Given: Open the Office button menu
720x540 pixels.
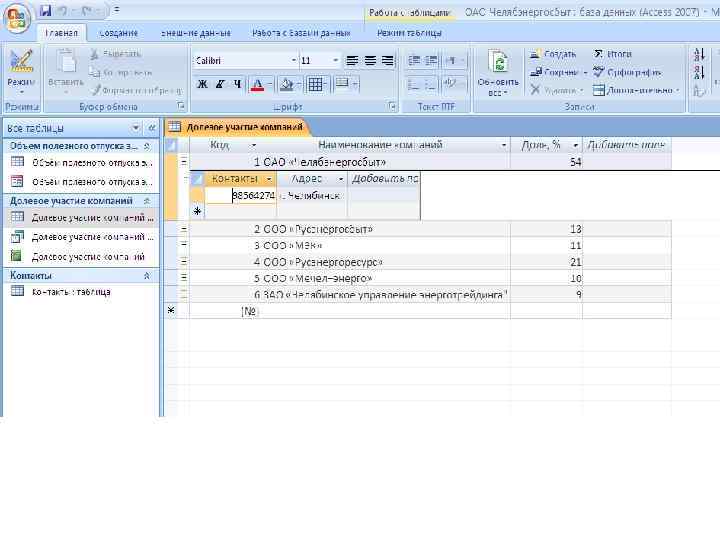Looking at the screenshot, I should [17, 18].
